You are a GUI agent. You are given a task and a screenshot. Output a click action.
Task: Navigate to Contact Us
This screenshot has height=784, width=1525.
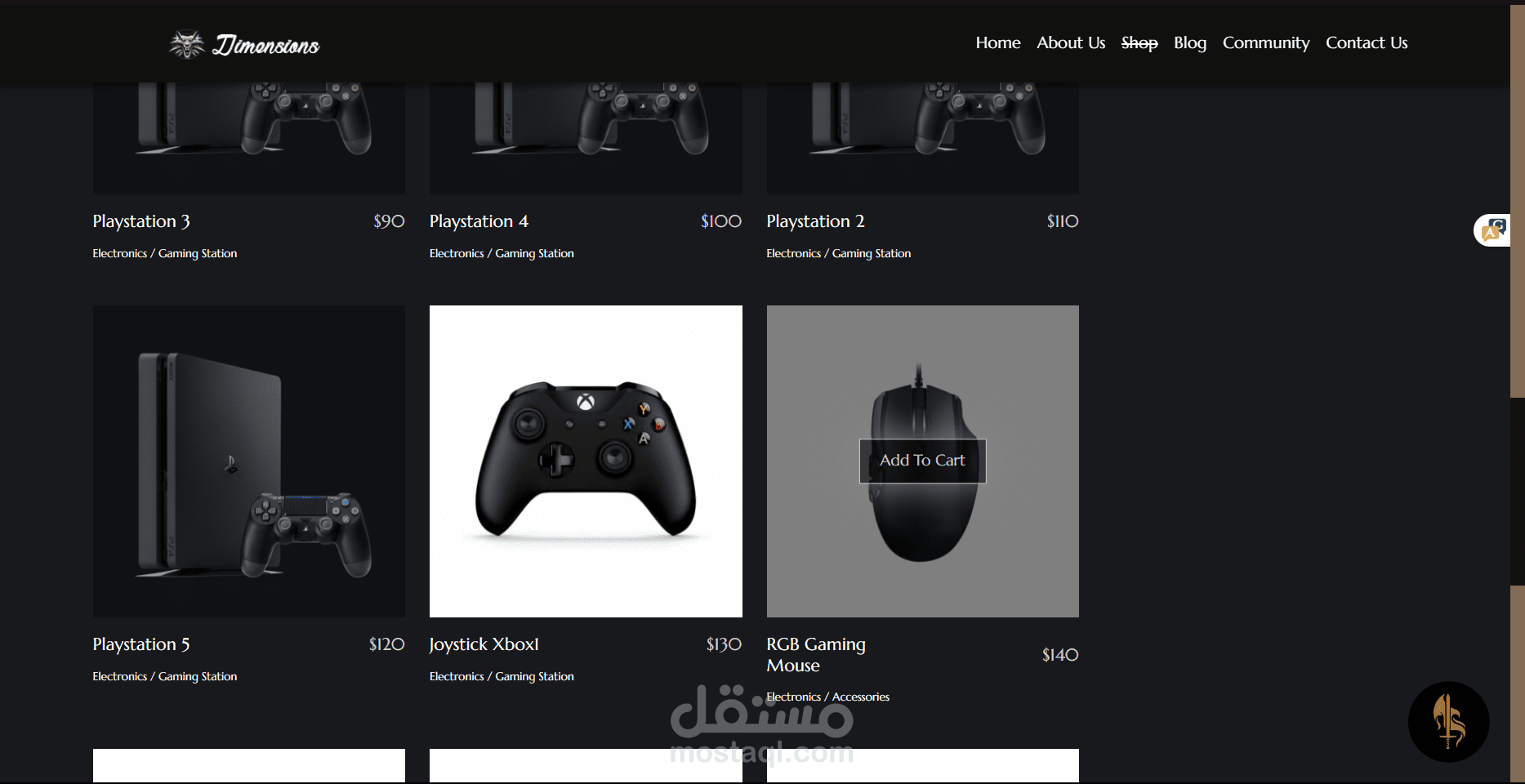(1367, 42)
